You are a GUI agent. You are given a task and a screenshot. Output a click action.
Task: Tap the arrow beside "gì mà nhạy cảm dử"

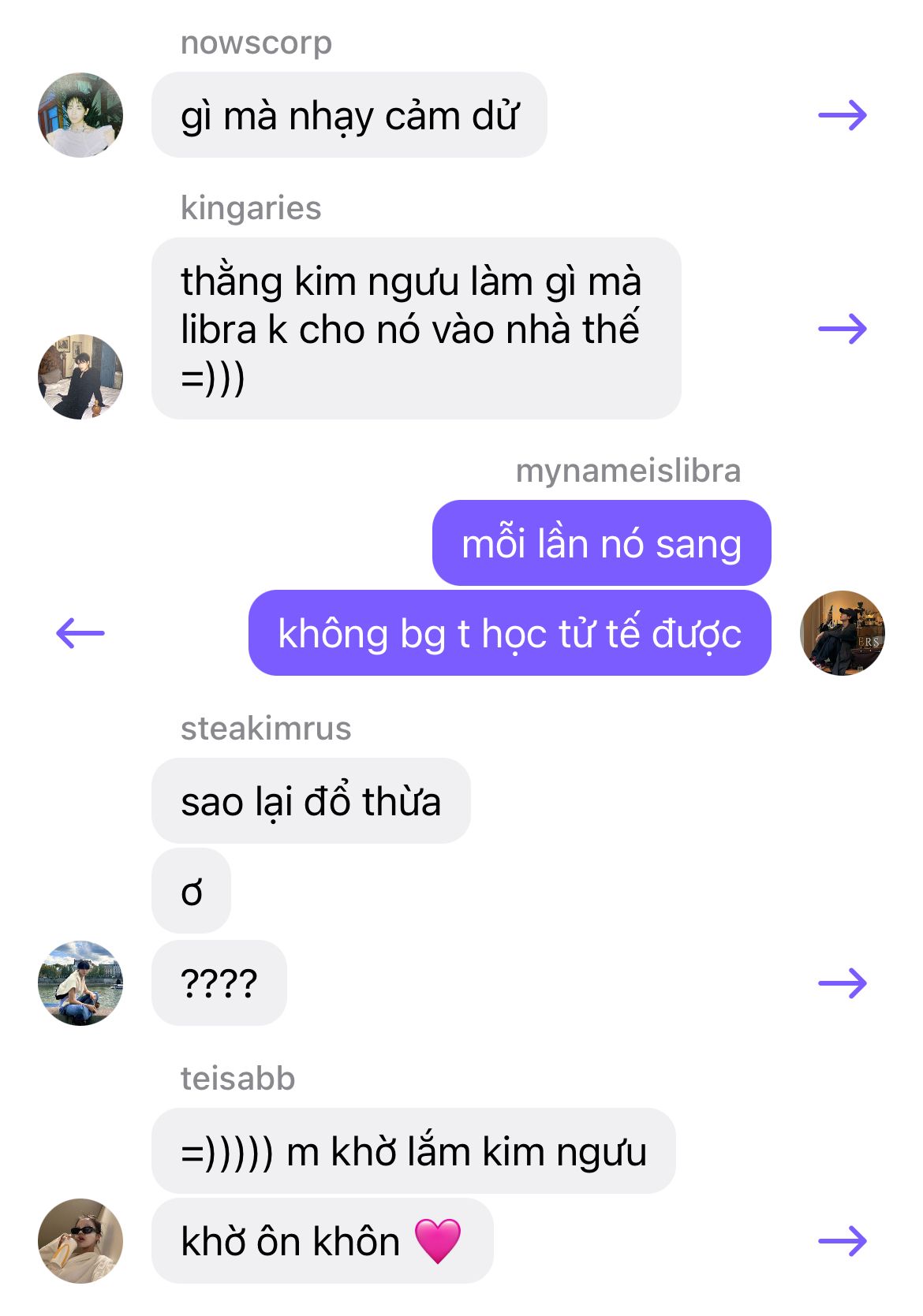843,116
